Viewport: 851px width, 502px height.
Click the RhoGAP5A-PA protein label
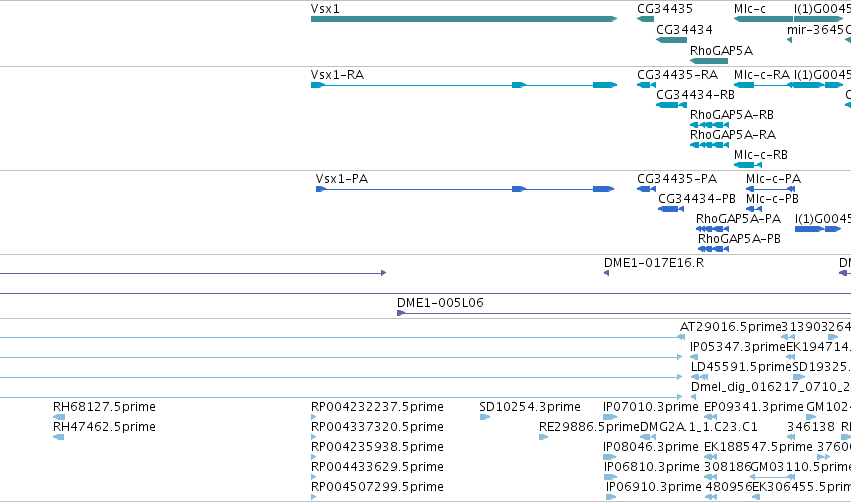[x=738, y=219]
